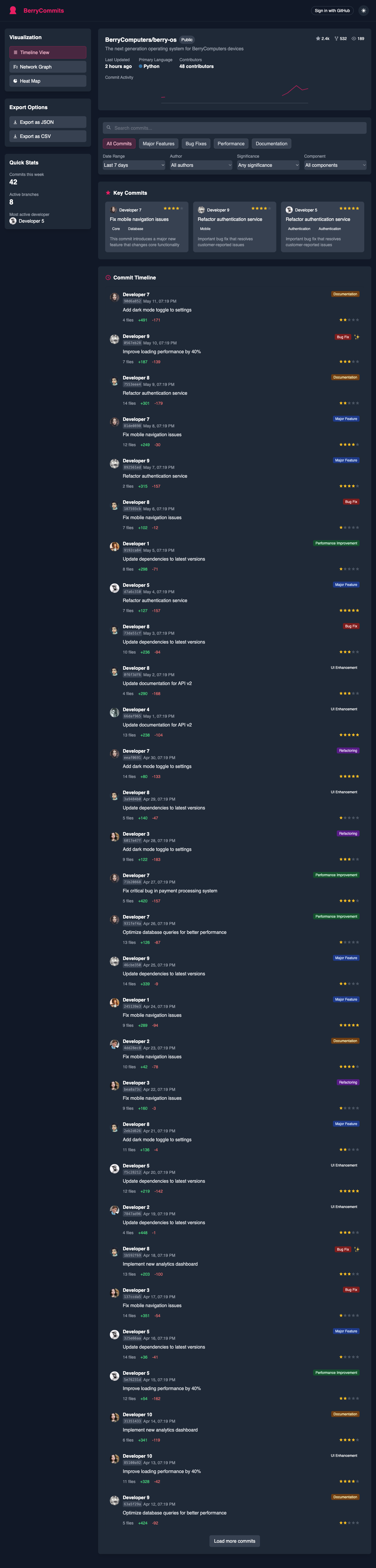Enable the Bug Fixes filter
376x1568 pixels.
tap(196, 144)
